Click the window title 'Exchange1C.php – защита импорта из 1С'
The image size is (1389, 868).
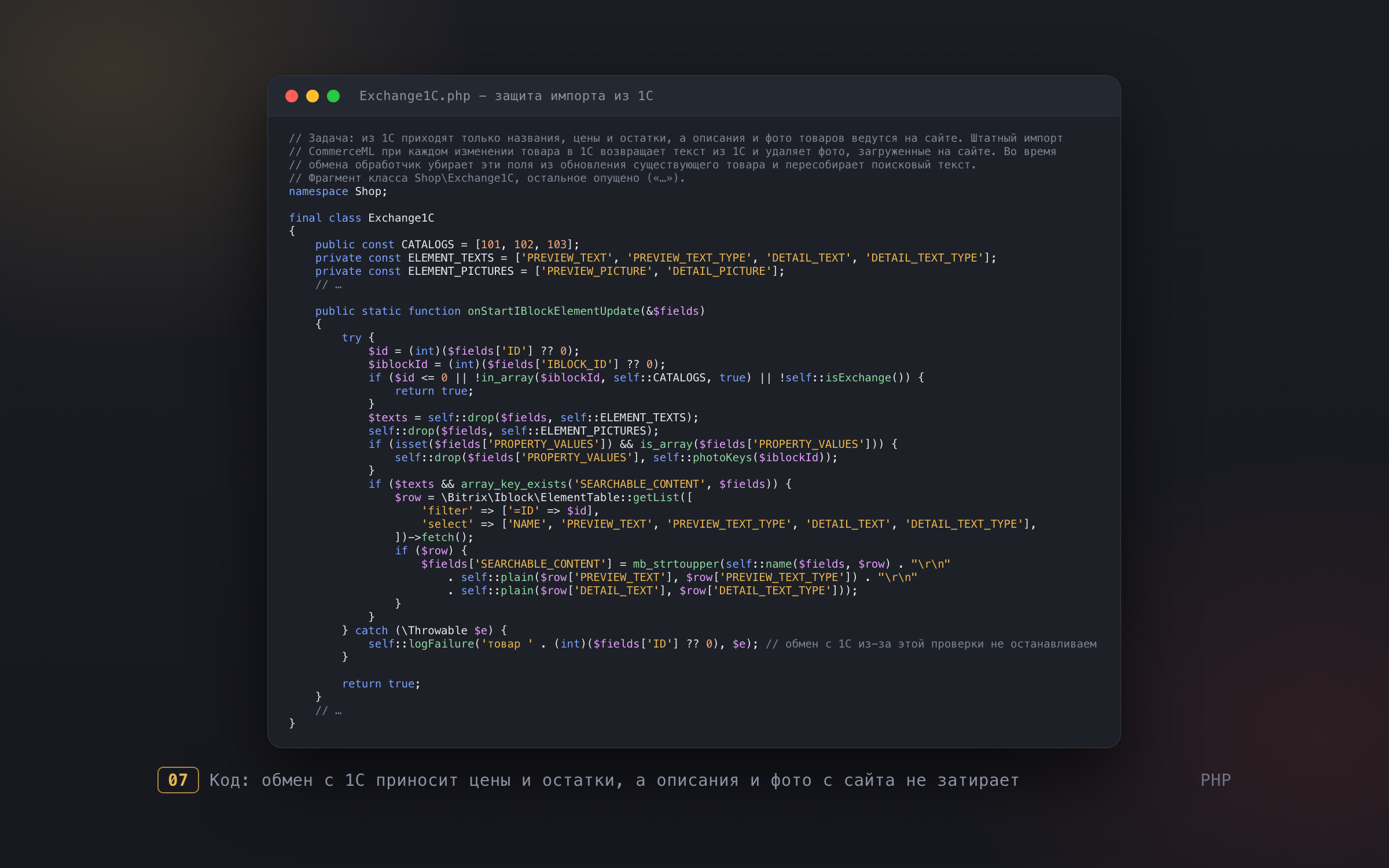pyautogui.click(x=506, y=96)
